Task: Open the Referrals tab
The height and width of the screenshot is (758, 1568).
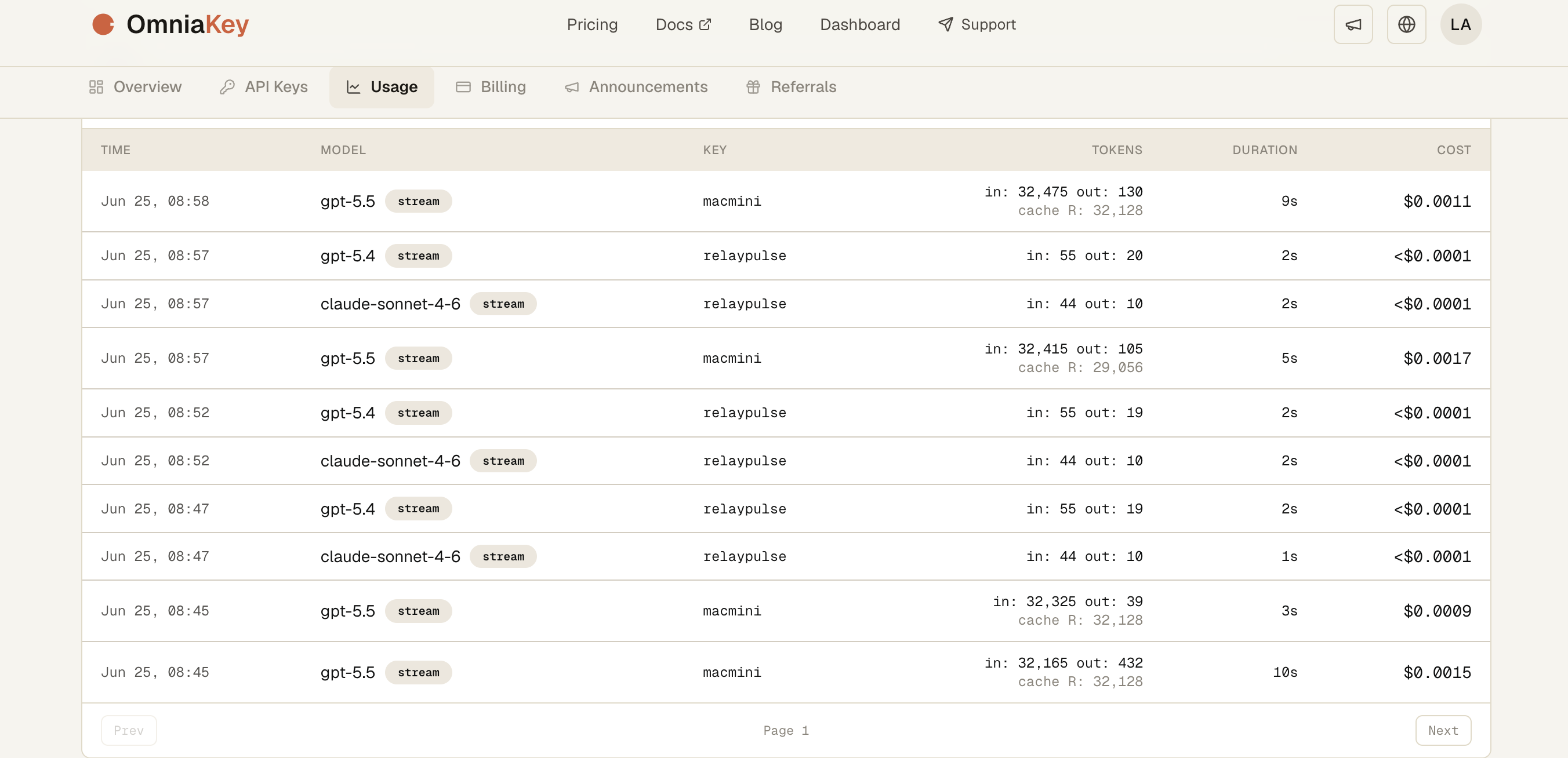Action: (792, 87)
